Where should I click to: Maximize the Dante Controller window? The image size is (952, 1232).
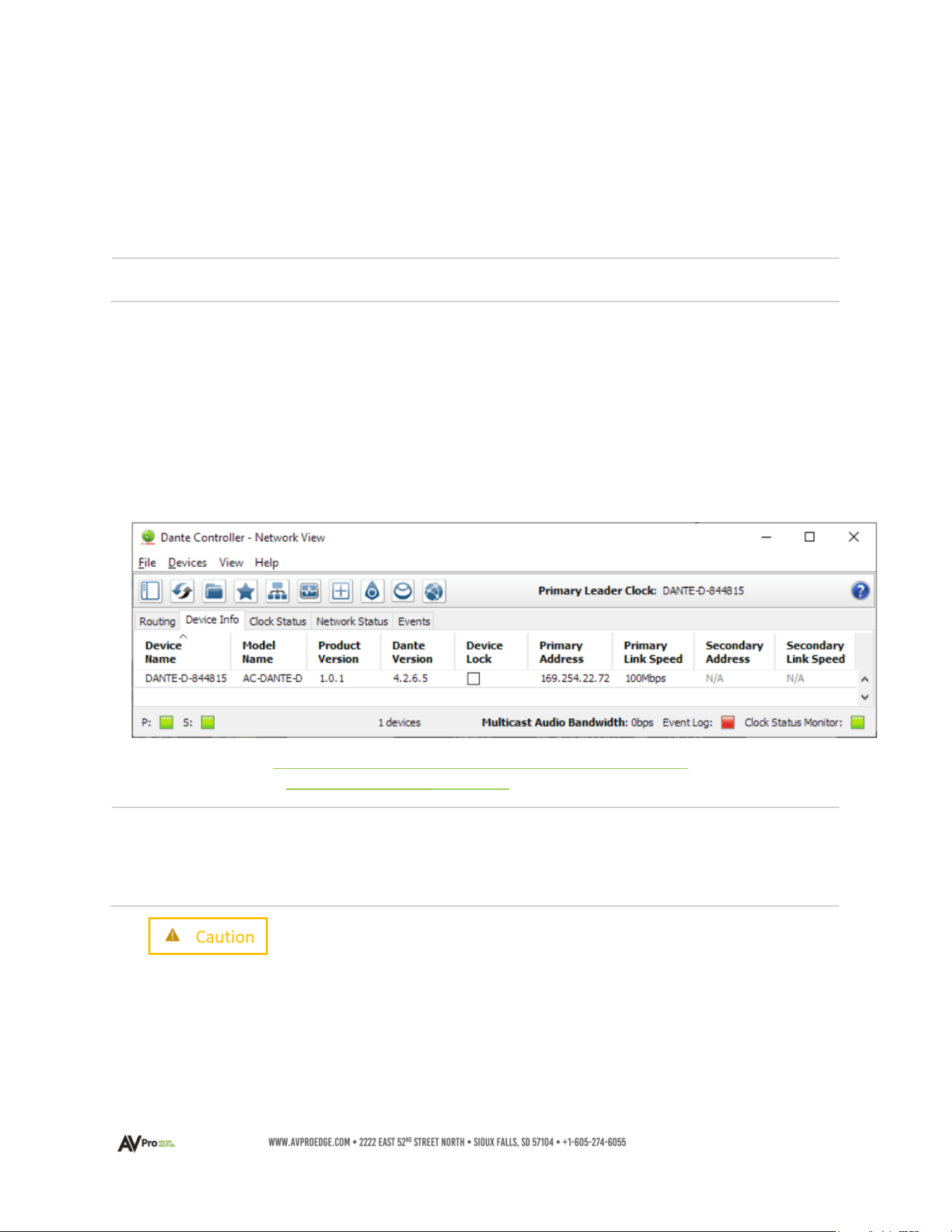click(x=809, y=537)
